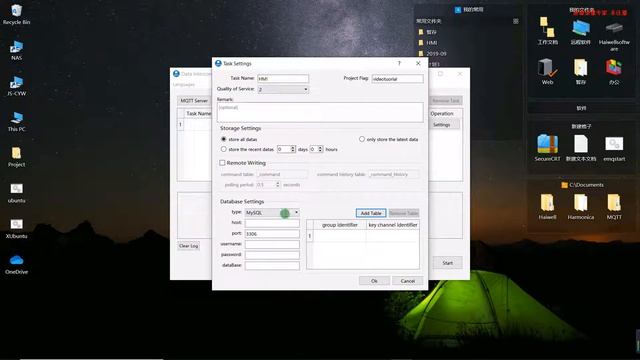Click the days spinner arrows
This screenshot has height=360, width=640.
coord(293,149)
